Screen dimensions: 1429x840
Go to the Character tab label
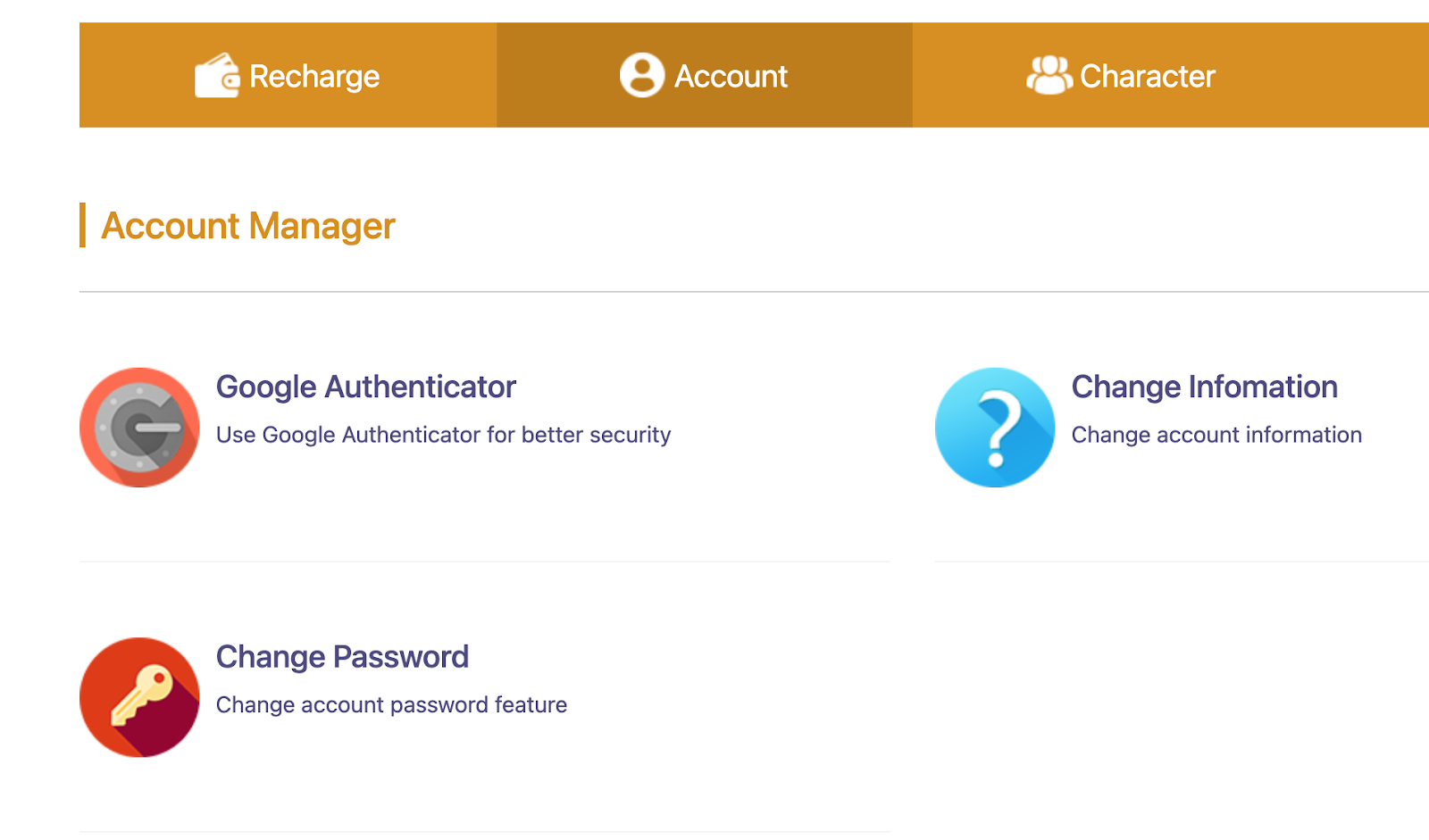point(1148,77)
